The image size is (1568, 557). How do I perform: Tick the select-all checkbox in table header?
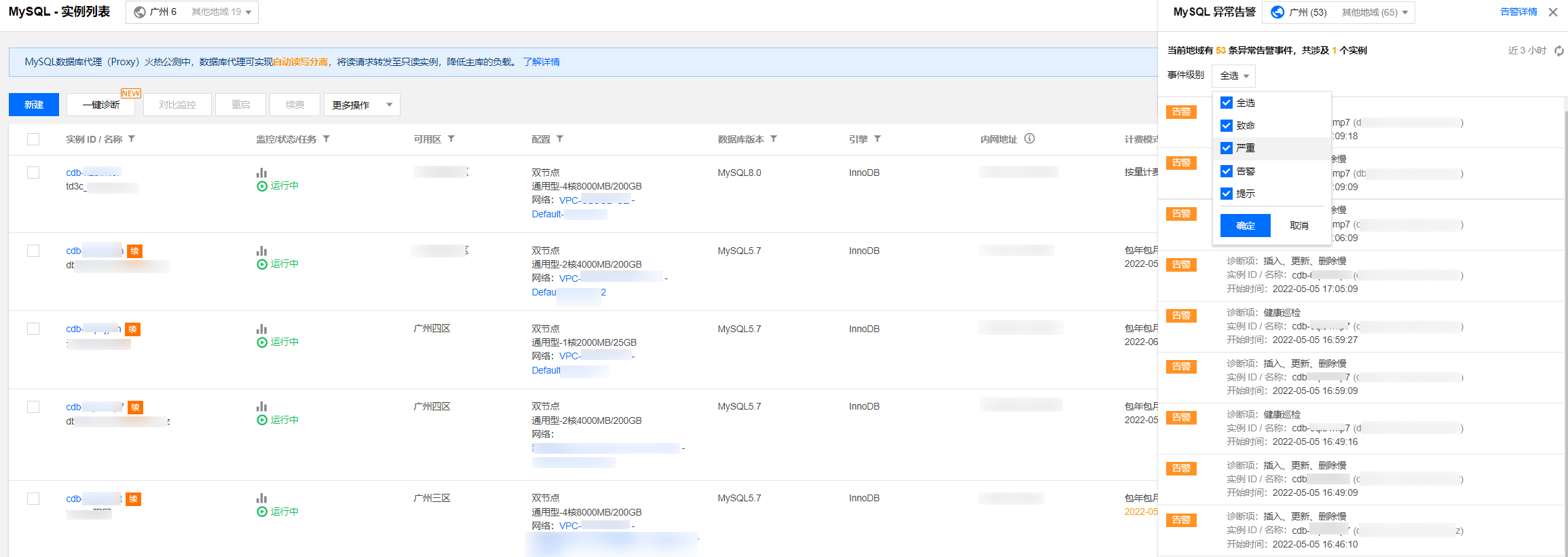tap(33, 139)
